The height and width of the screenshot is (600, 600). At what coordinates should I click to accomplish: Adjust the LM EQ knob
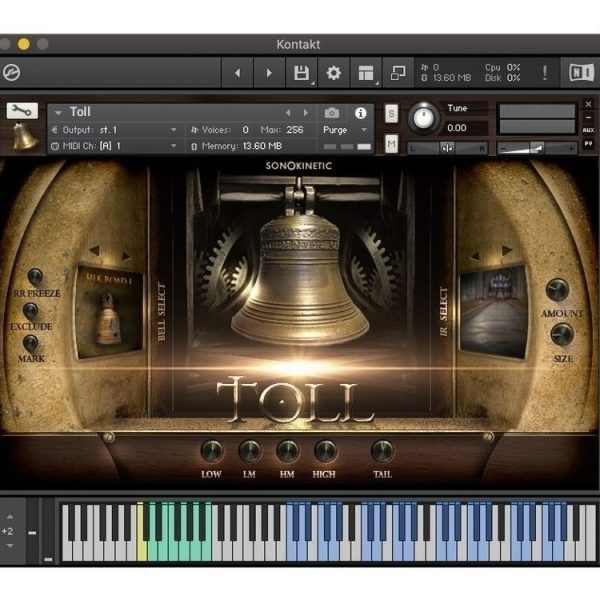249,452
